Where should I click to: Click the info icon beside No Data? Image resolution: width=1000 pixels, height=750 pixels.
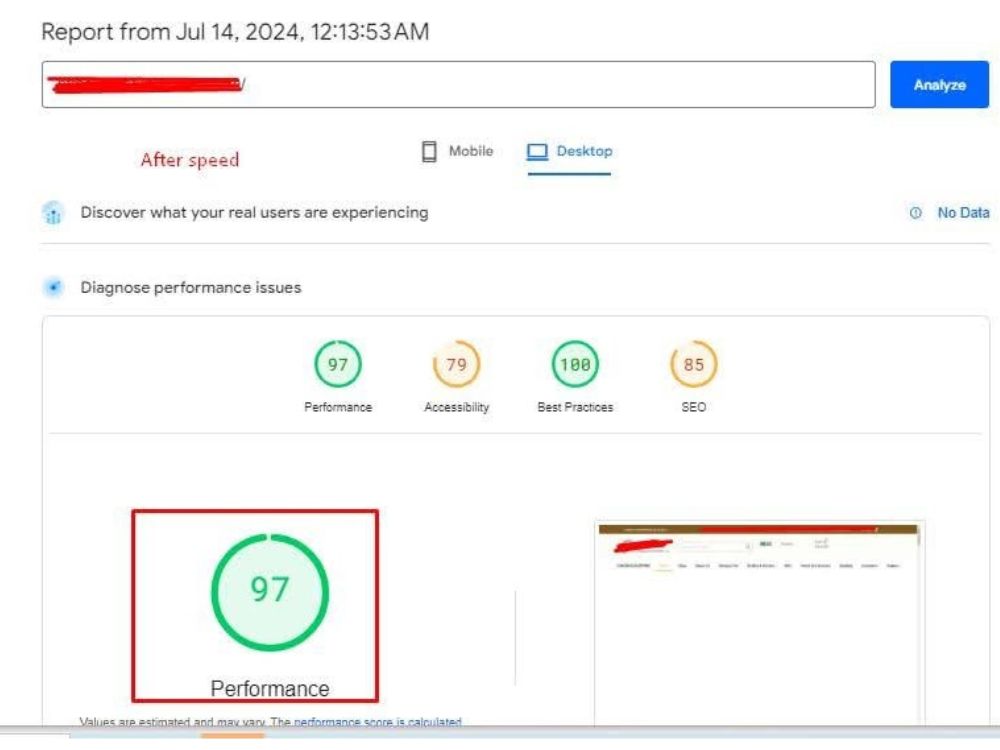click(915, 213)
